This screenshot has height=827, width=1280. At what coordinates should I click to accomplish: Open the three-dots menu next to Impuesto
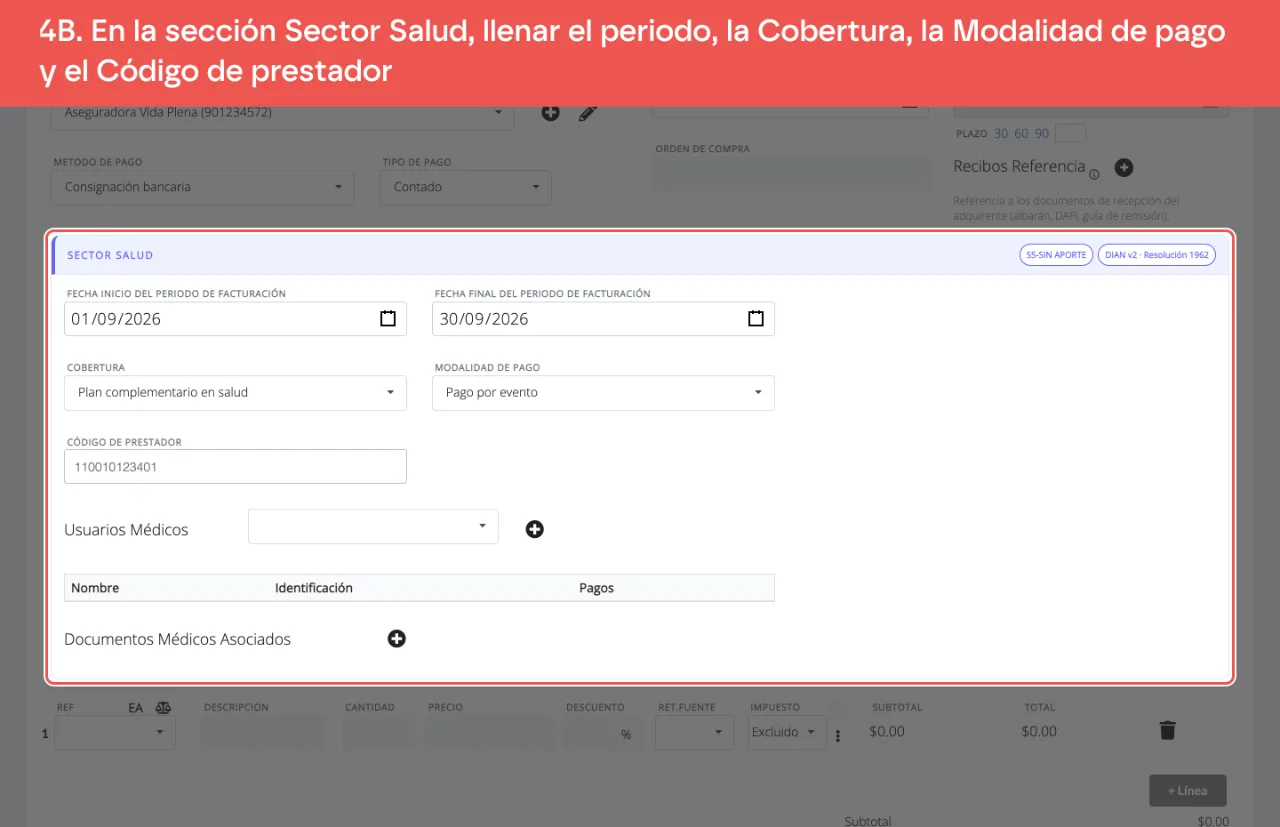tap(838, 736)
